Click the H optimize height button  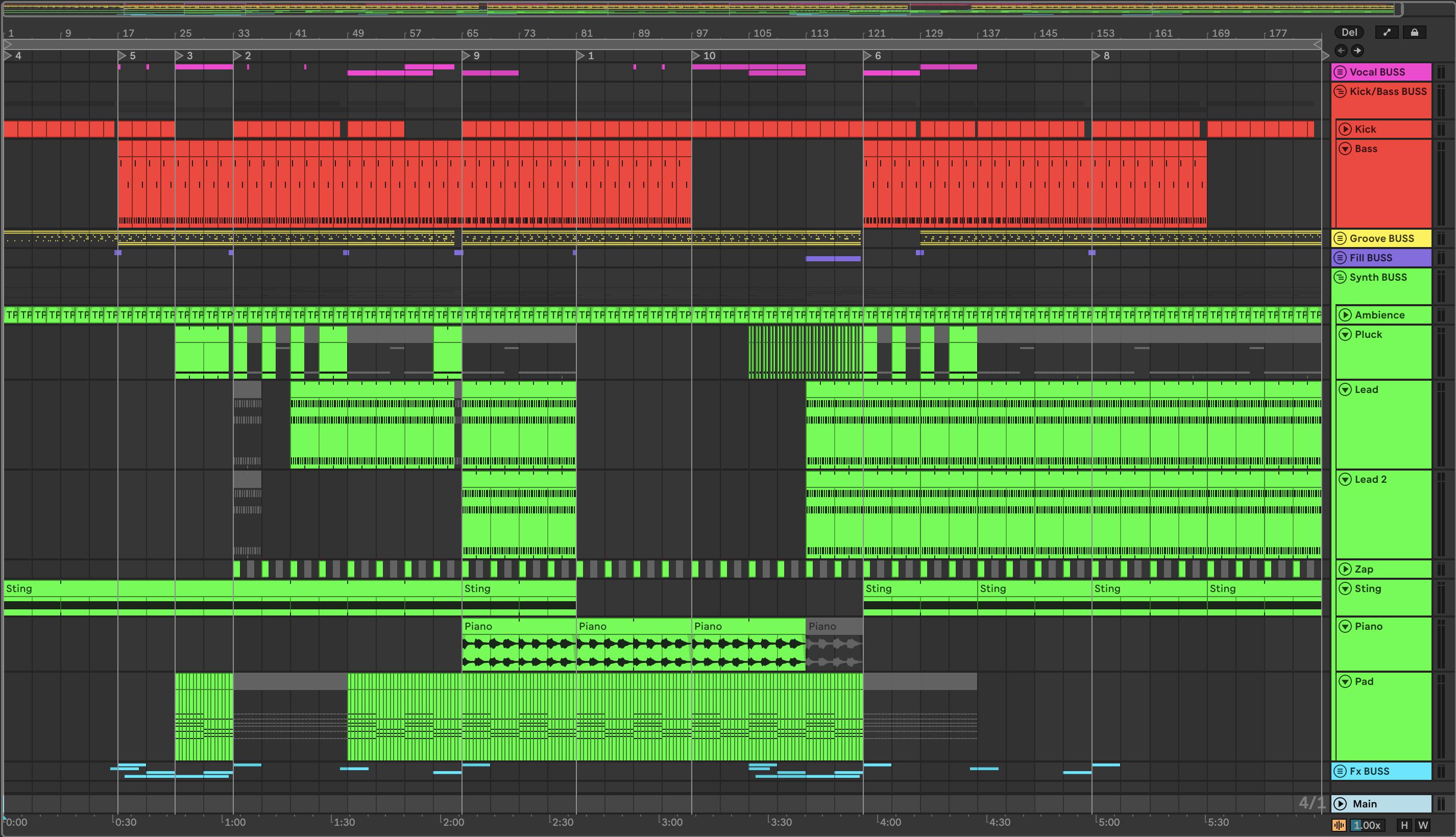1403,825
